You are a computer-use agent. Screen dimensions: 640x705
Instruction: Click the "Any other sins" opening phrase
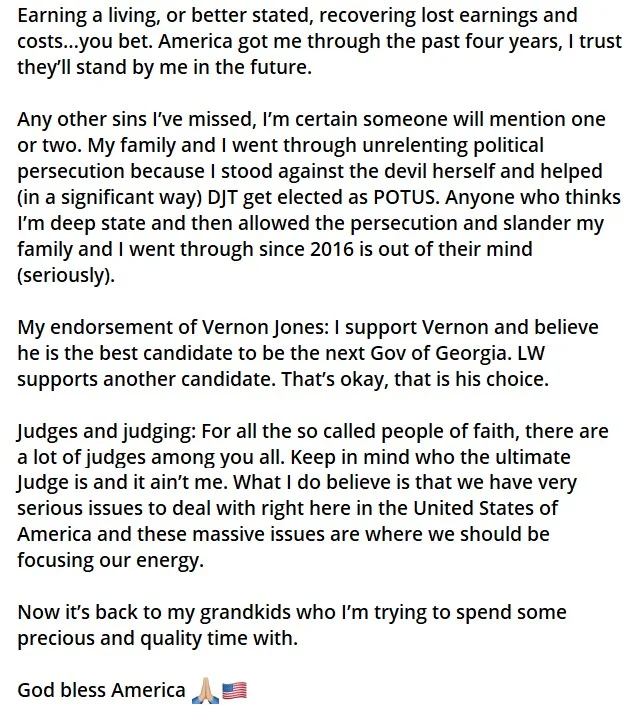click(80, 118)
